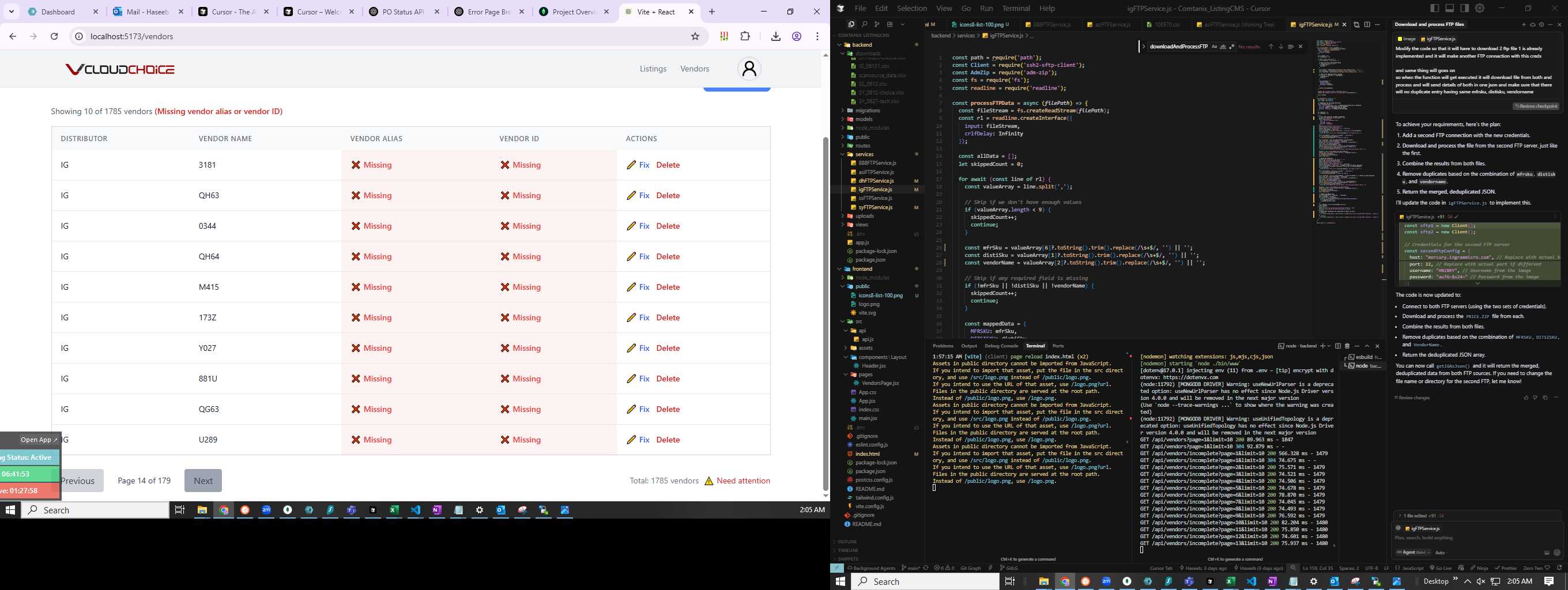Click Delete for vendor M415
Image resolution: width=1568 pixels, height=590 pixels.
pos(668,287)
